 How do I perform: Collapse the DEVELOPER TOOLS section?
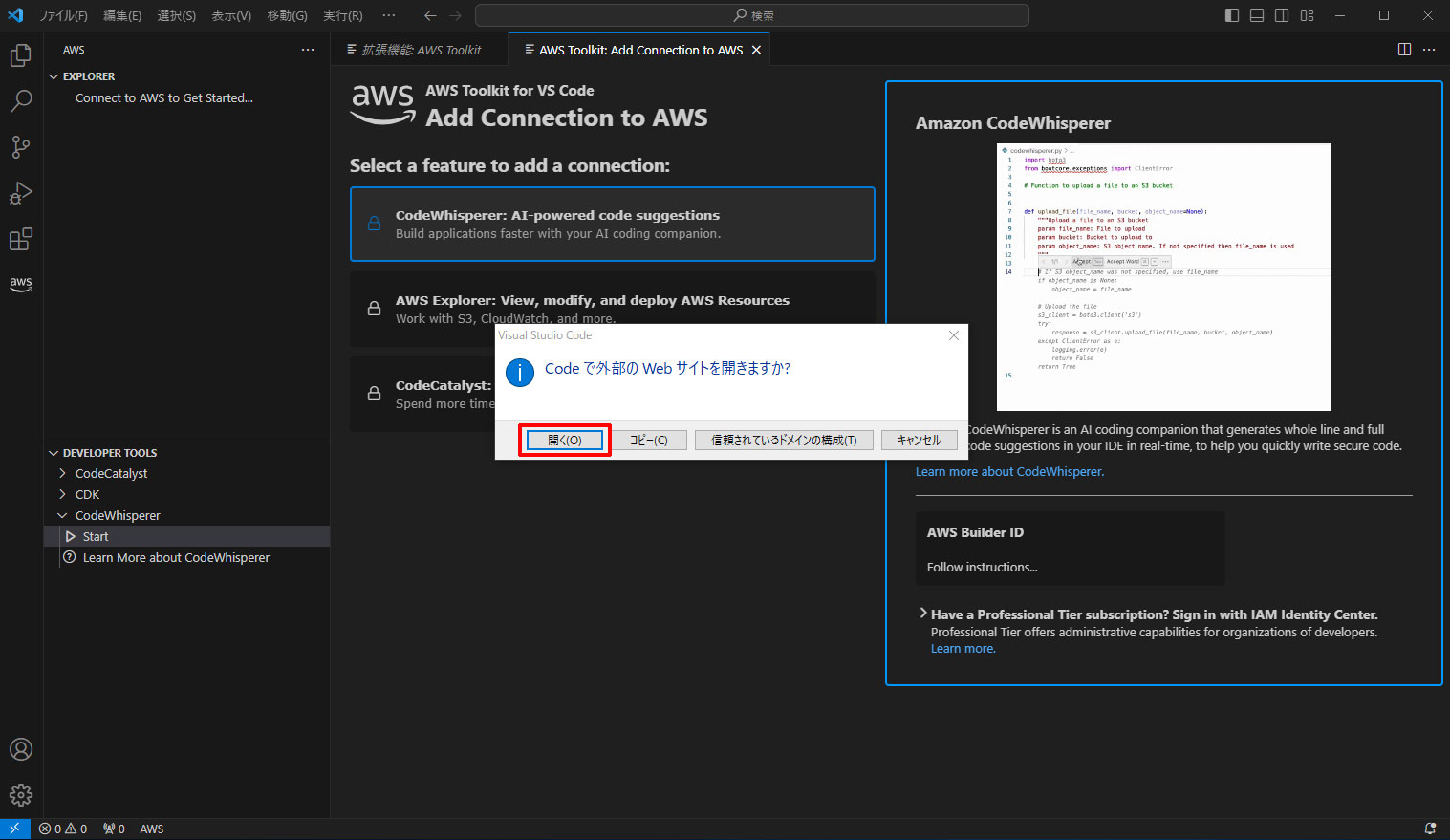[54, 453]
